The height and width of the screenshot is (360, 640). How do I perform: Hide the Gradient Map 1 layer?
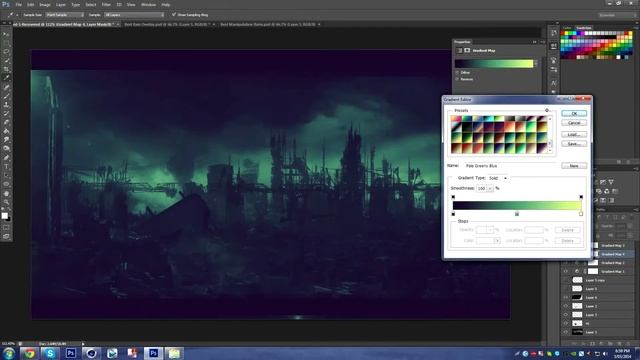click(566, 271)
